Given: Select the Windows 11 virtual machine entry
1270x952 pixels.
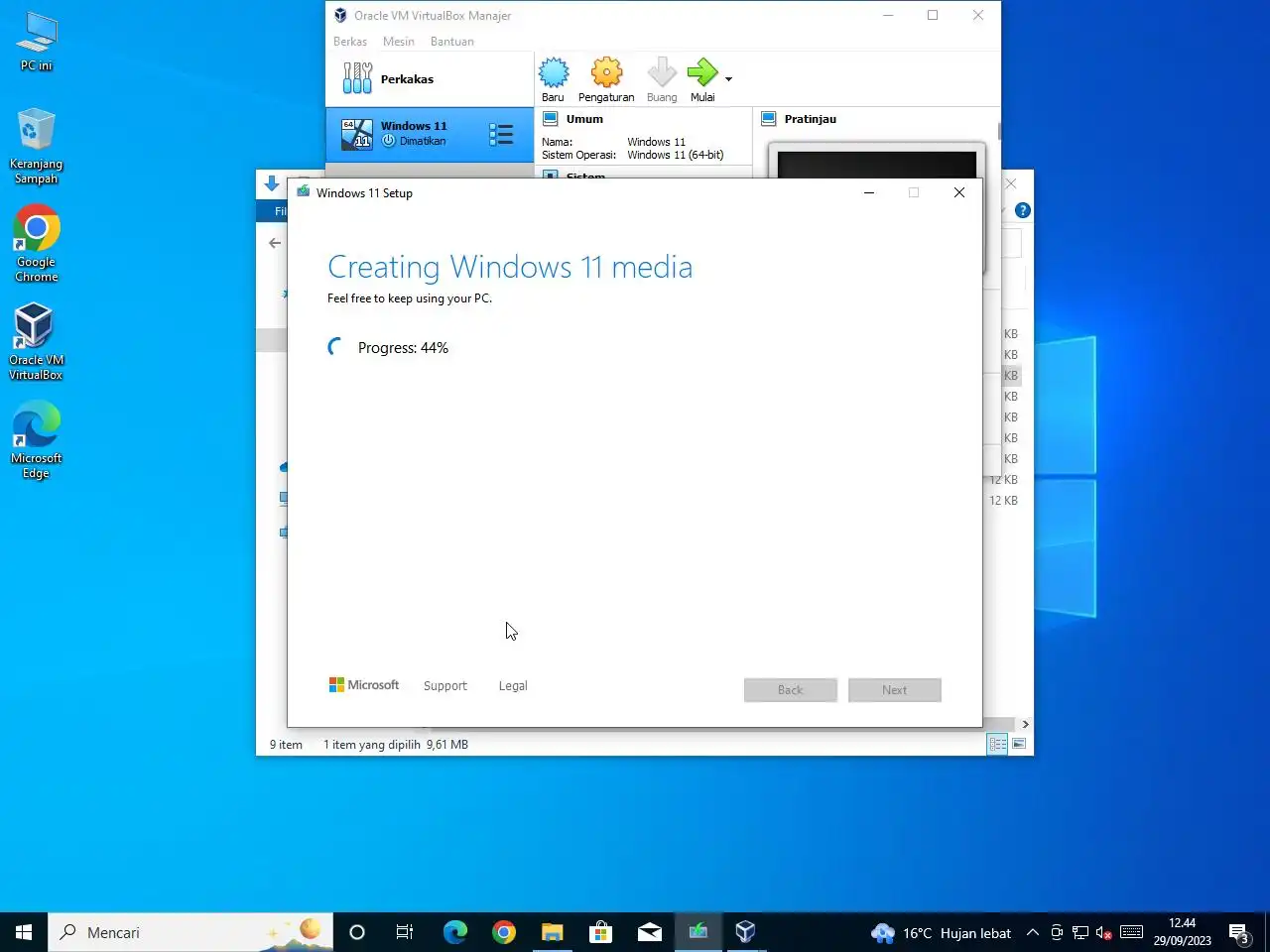Looking at the screenshot, I should pyautogui.click(x=430, y=134).
